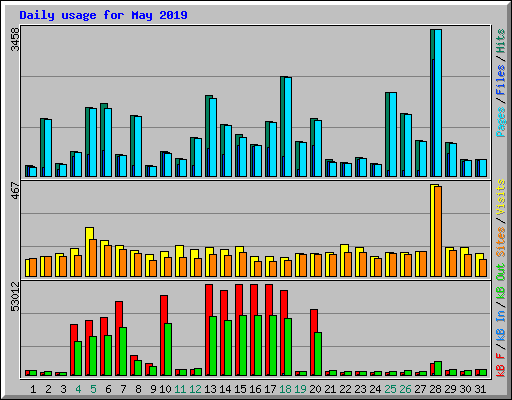
Task: Click the "Hits" legend label
Action: [500, 41]
